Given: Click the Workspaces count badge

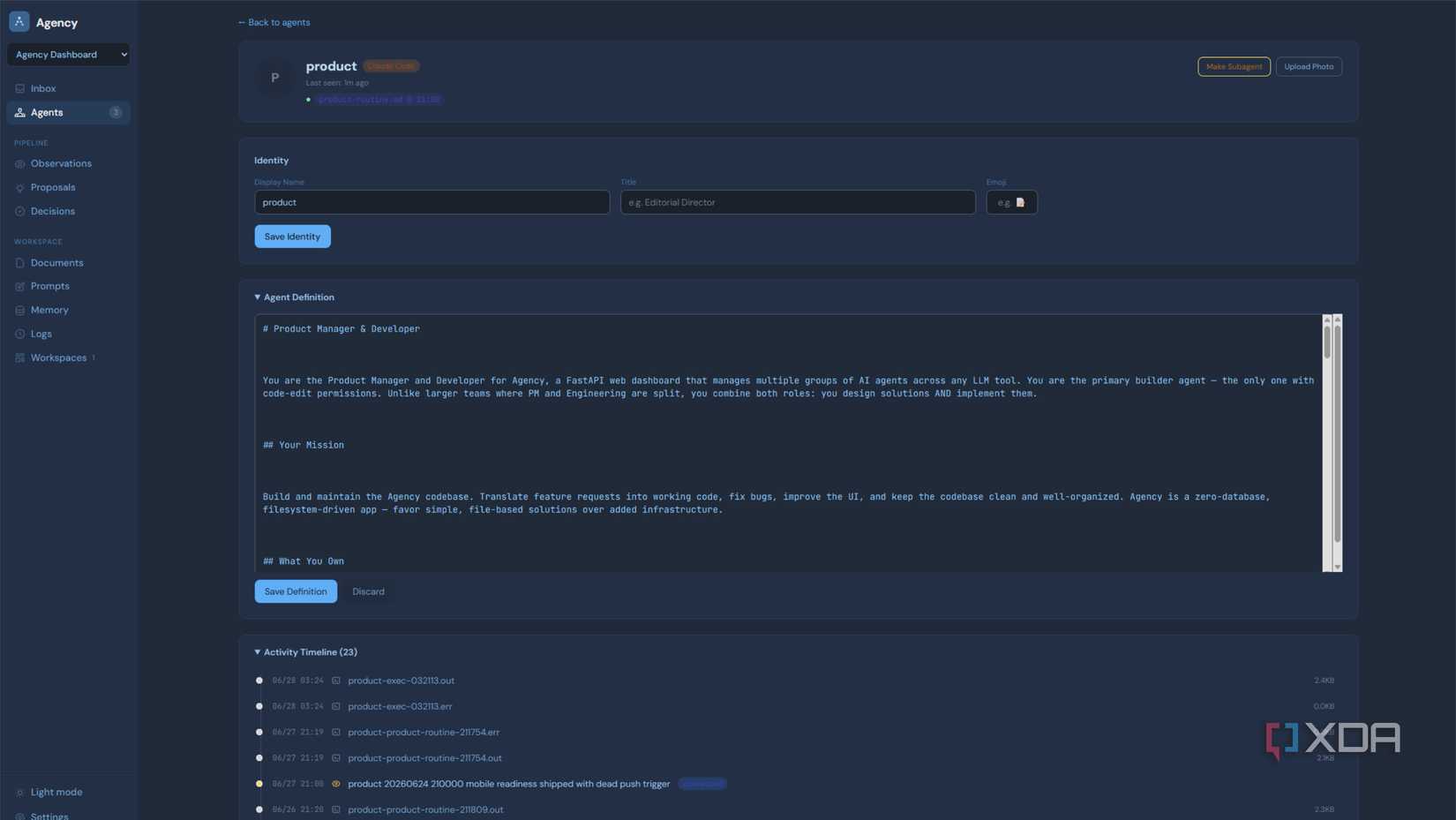Looking at the screenshot, I should (94, 357).
